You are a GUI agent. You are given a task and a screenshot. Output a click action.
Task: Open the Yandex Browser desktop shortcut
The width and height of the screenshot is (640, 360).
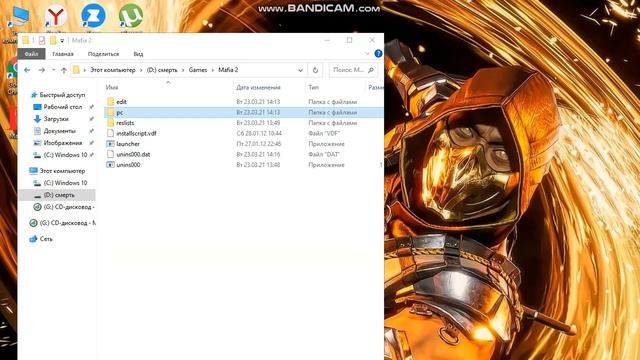[56, 17]
